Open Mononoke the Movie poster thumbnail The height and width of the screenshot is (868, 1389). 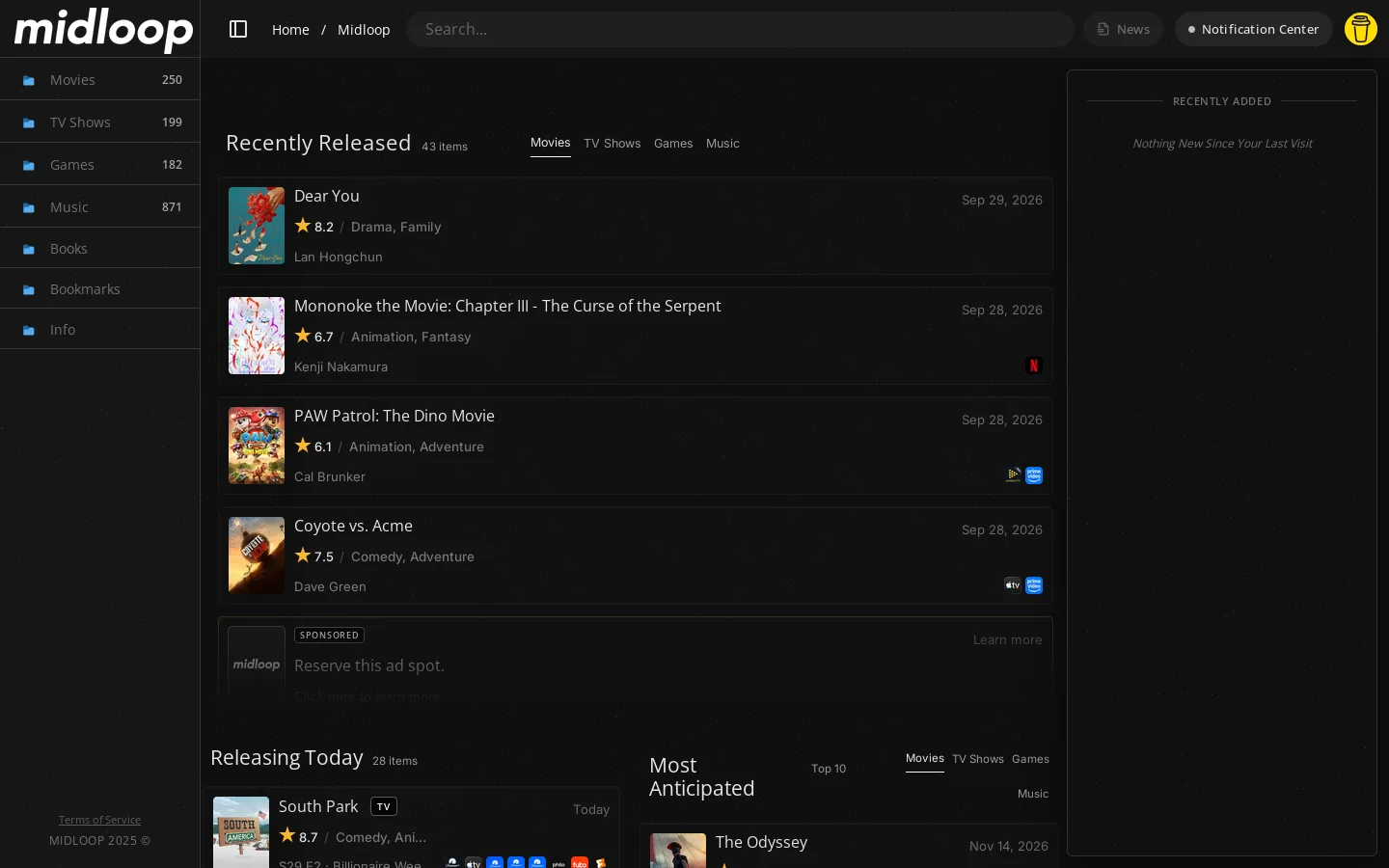[257, 336]
